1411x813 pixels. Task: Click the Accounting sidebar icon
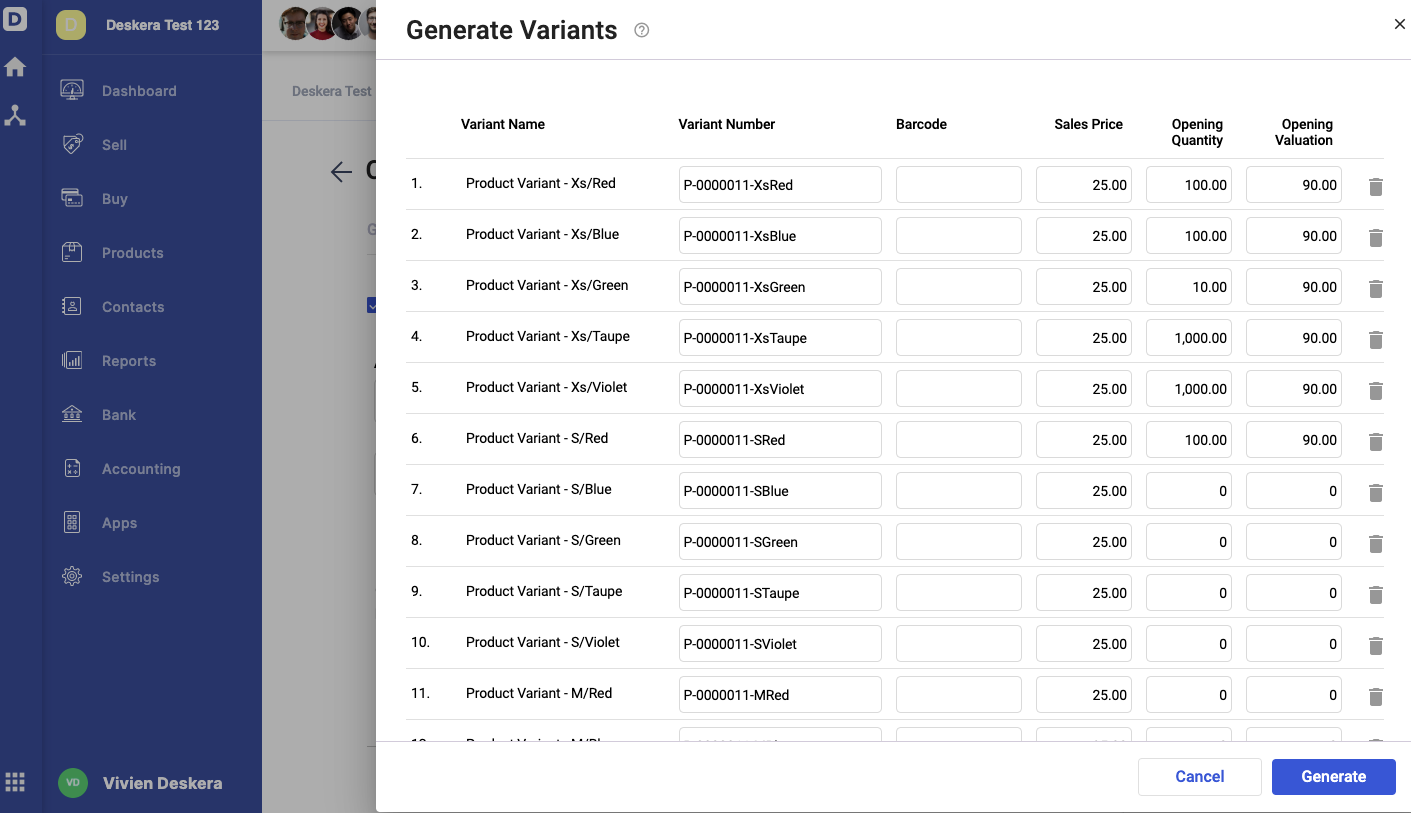pos(72,468)
